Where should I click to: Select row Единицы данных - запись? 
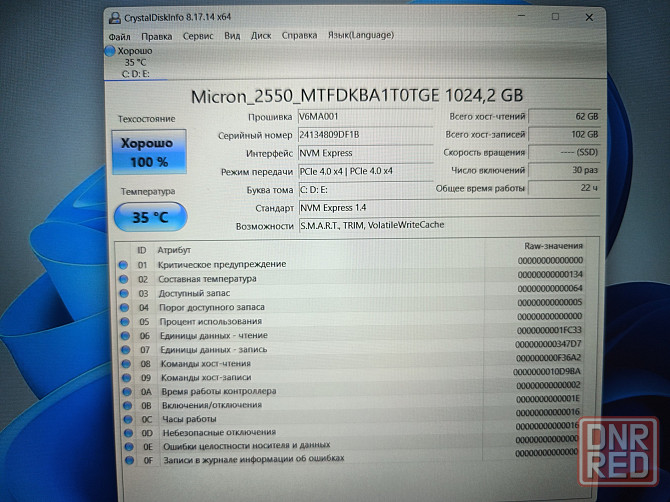(x=350, y=348)
